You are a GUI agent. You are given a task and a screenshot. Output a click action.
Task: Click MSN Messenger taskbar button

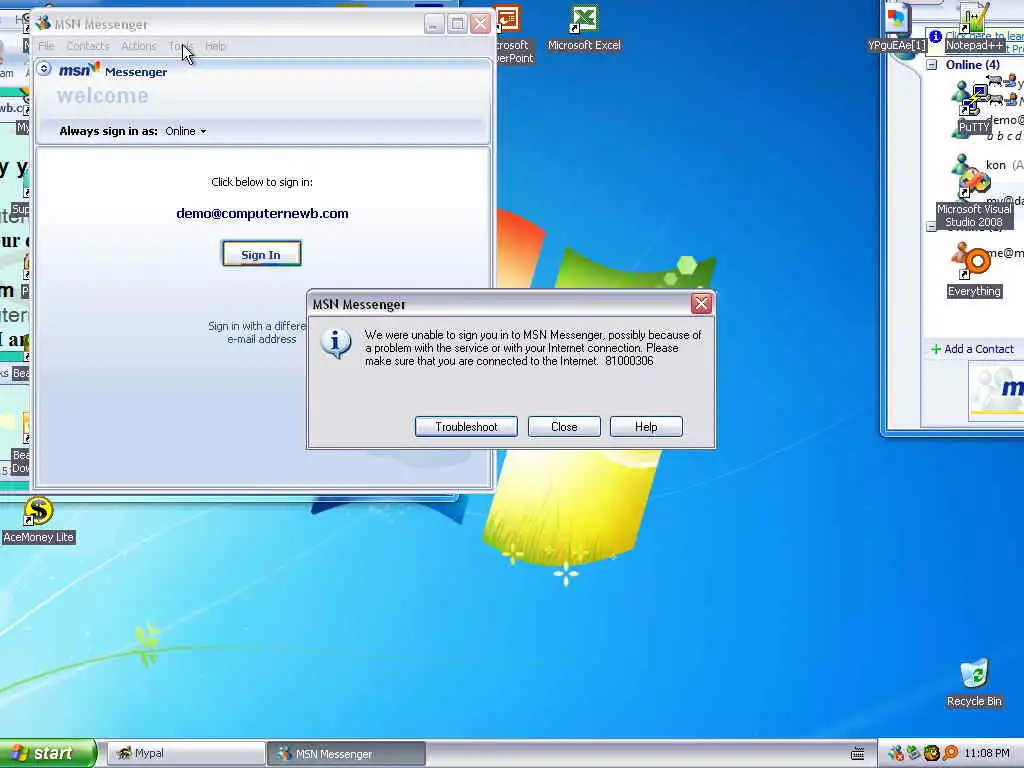pos(346,754)
